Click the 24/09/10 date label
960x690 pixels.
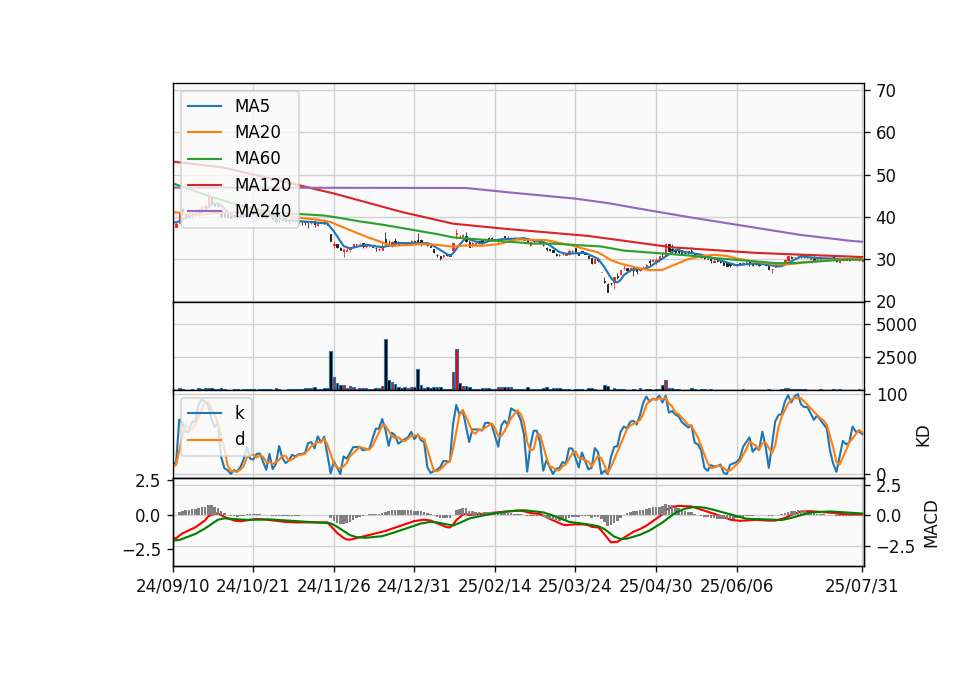pyautogui.click(x=173, y=586)
